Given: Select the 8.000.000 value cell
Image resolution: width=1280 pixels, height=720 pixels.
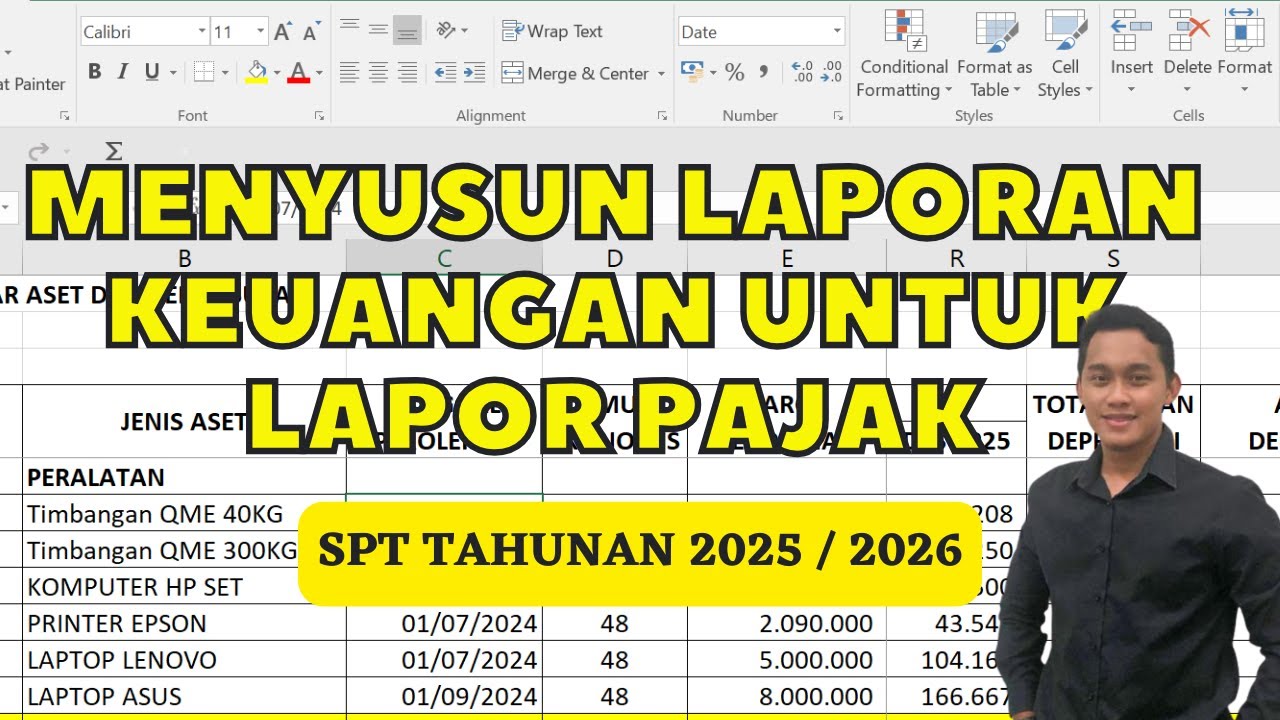Looking at the screenshot, I should pyautogui.click(x=787, y=696).
